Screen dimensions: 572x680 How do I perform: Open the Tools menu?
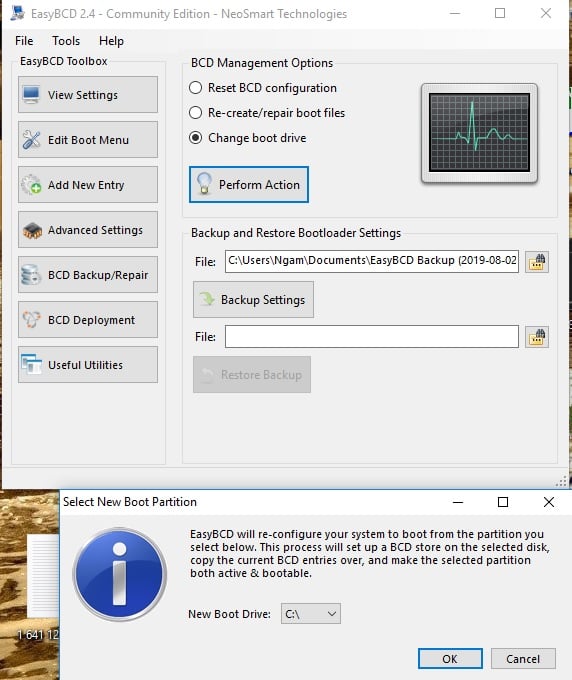(x=66, y=41)
